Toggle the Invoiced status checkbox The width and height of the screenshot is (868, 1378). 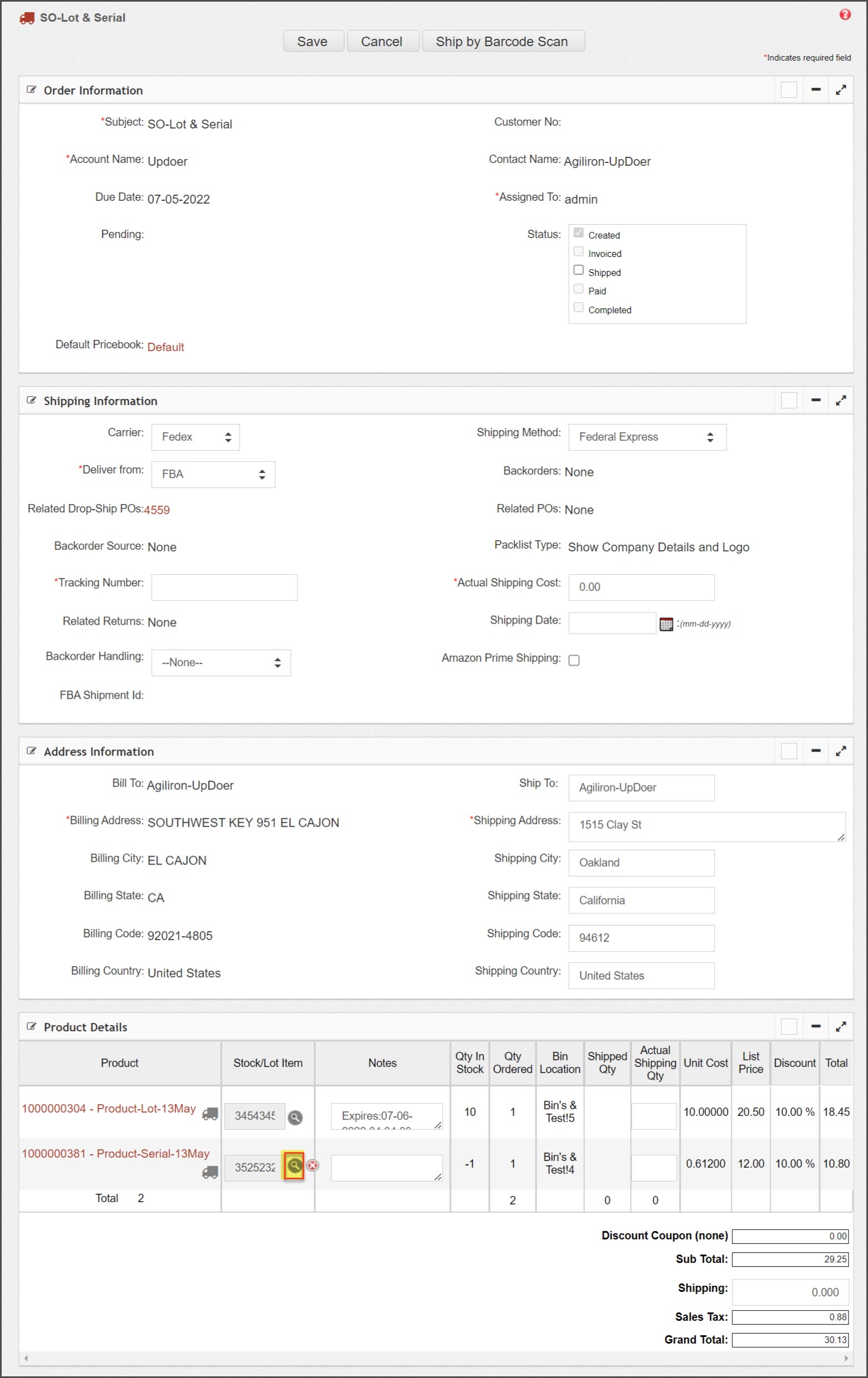[x=578, y=251]
